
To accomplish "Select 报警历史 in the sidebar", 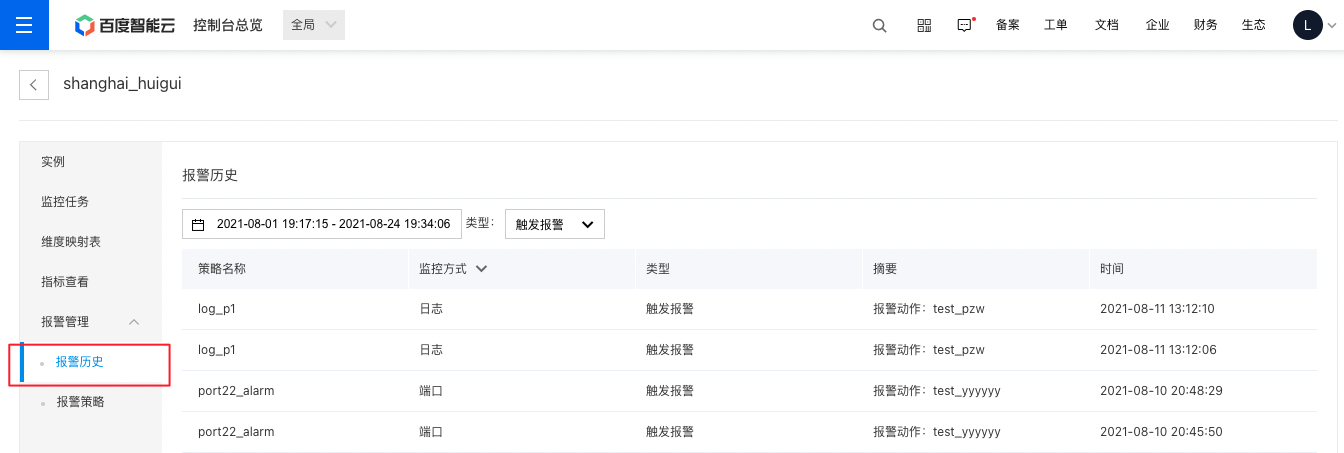I will 80,362.
